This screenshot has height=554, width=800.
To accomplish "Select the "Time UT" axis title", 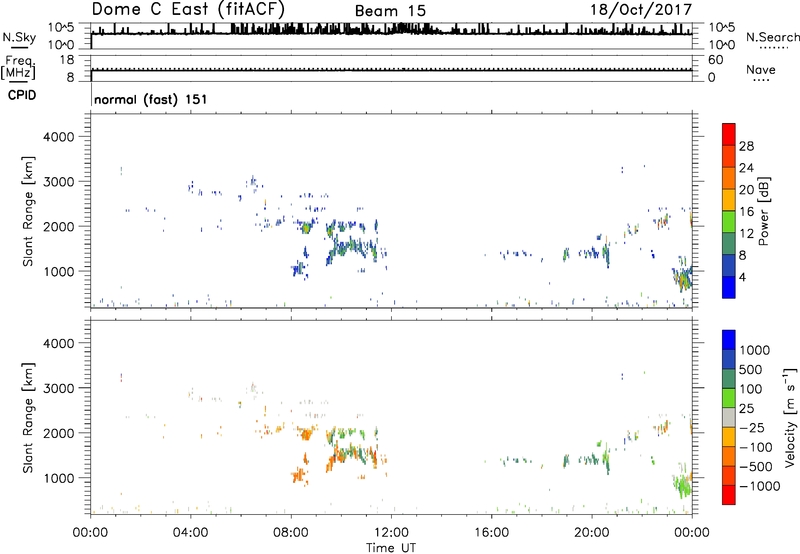I will click(x=391, y=548).
